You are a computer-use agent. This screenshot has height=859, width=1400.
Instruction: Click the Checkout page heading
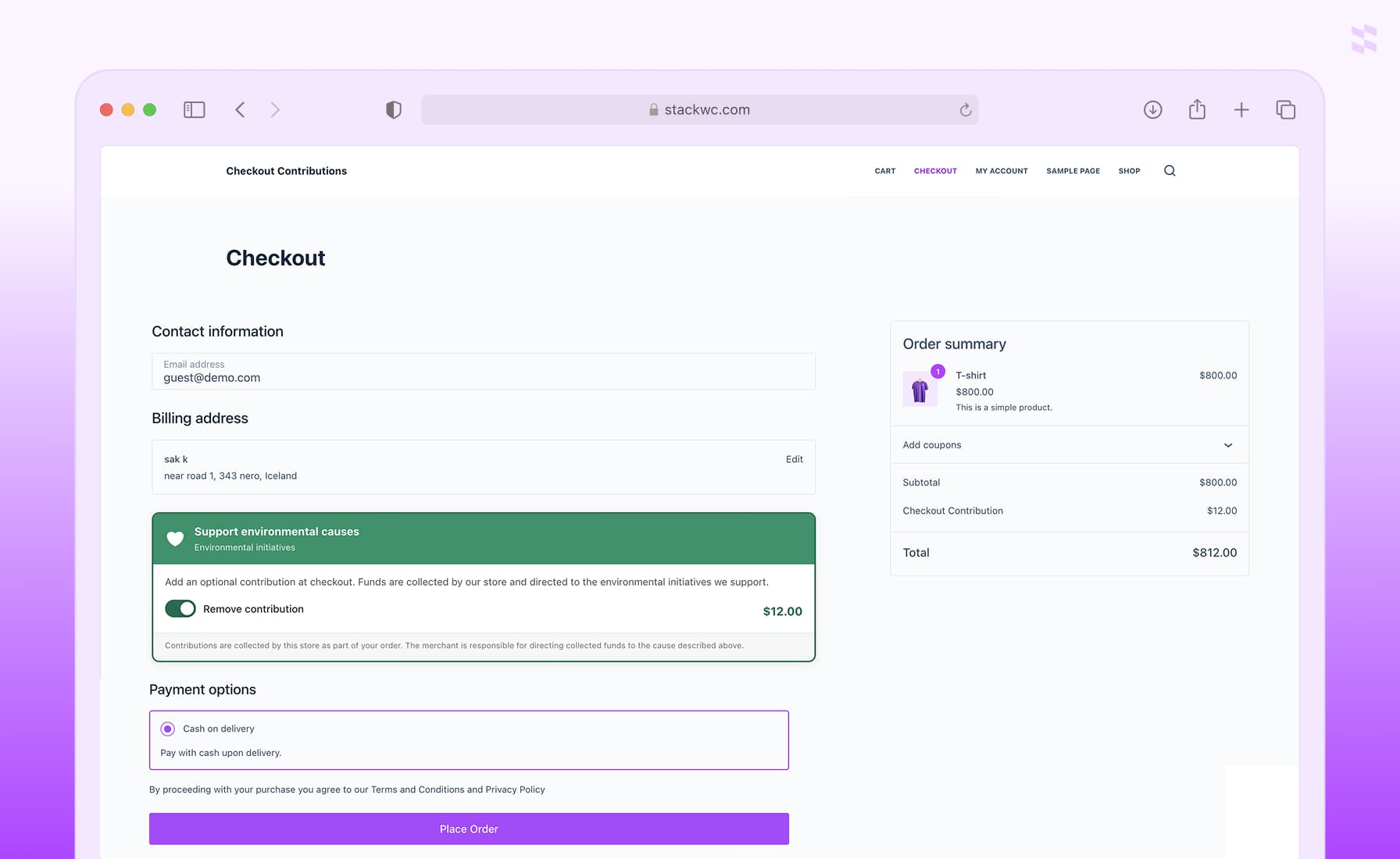click(x=276, y=258)
